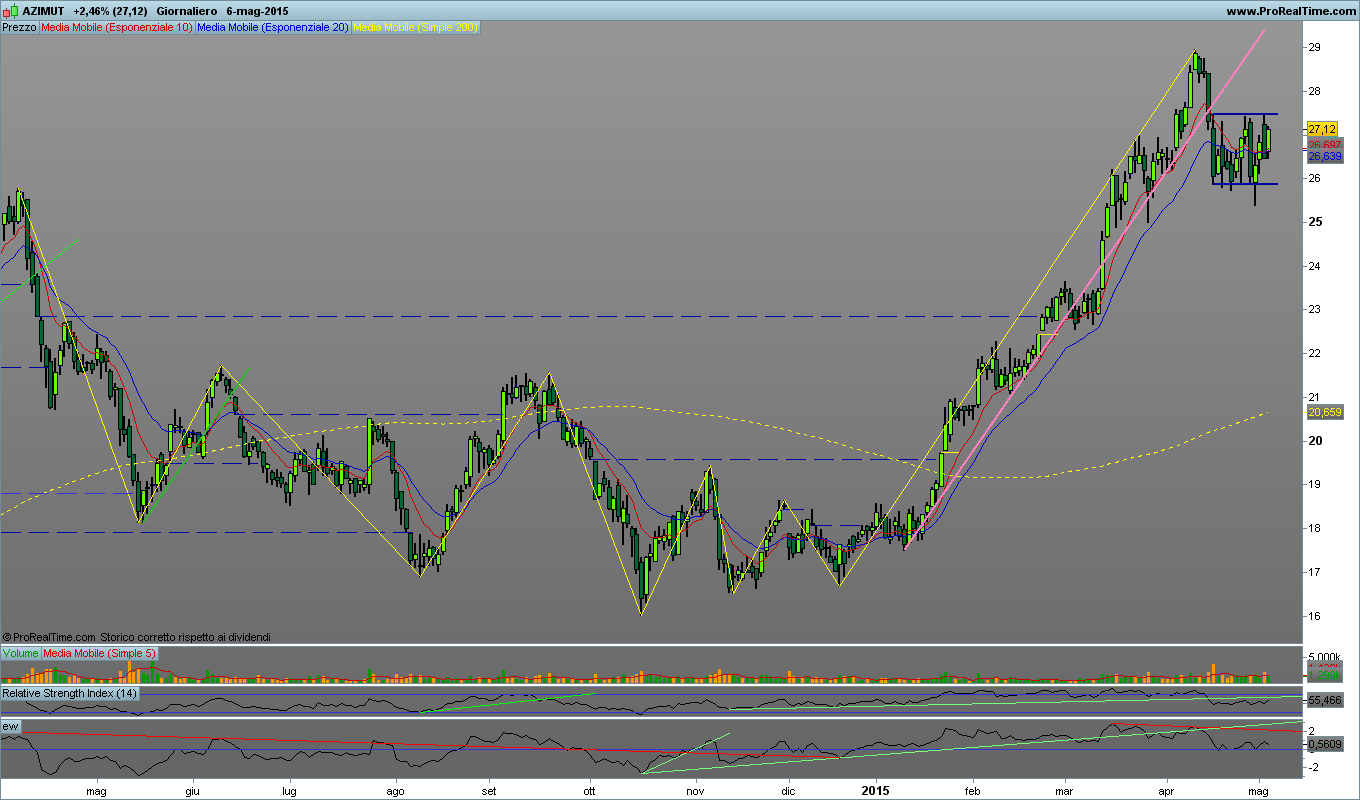1360x800 pixels.
Task: Click the 5.000k volume axis label
Action: (1324, 656)
